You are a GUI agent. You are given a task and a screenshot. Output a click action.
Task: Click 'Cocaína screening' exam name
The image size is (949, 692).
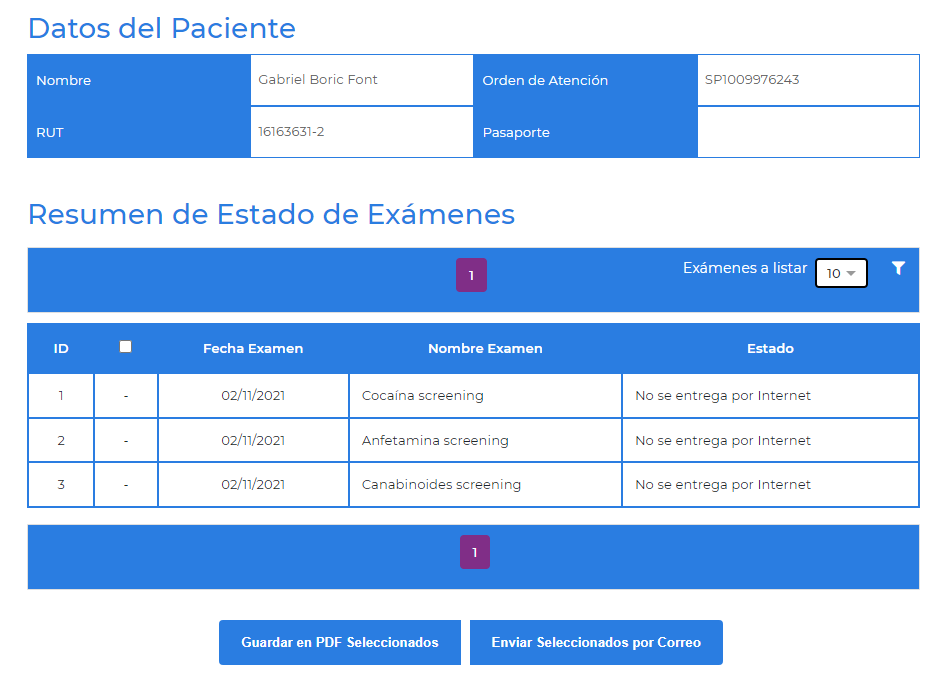tap(422, 395)
